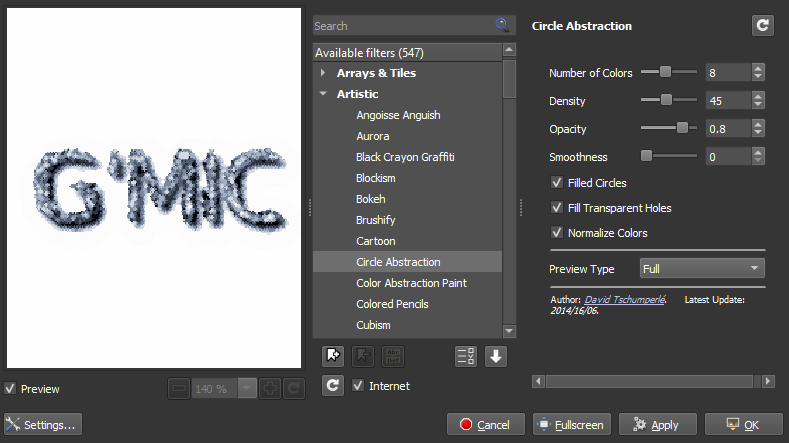789x443 pixels.
Task: Click the rename fave icon
Action: (393, 356)
